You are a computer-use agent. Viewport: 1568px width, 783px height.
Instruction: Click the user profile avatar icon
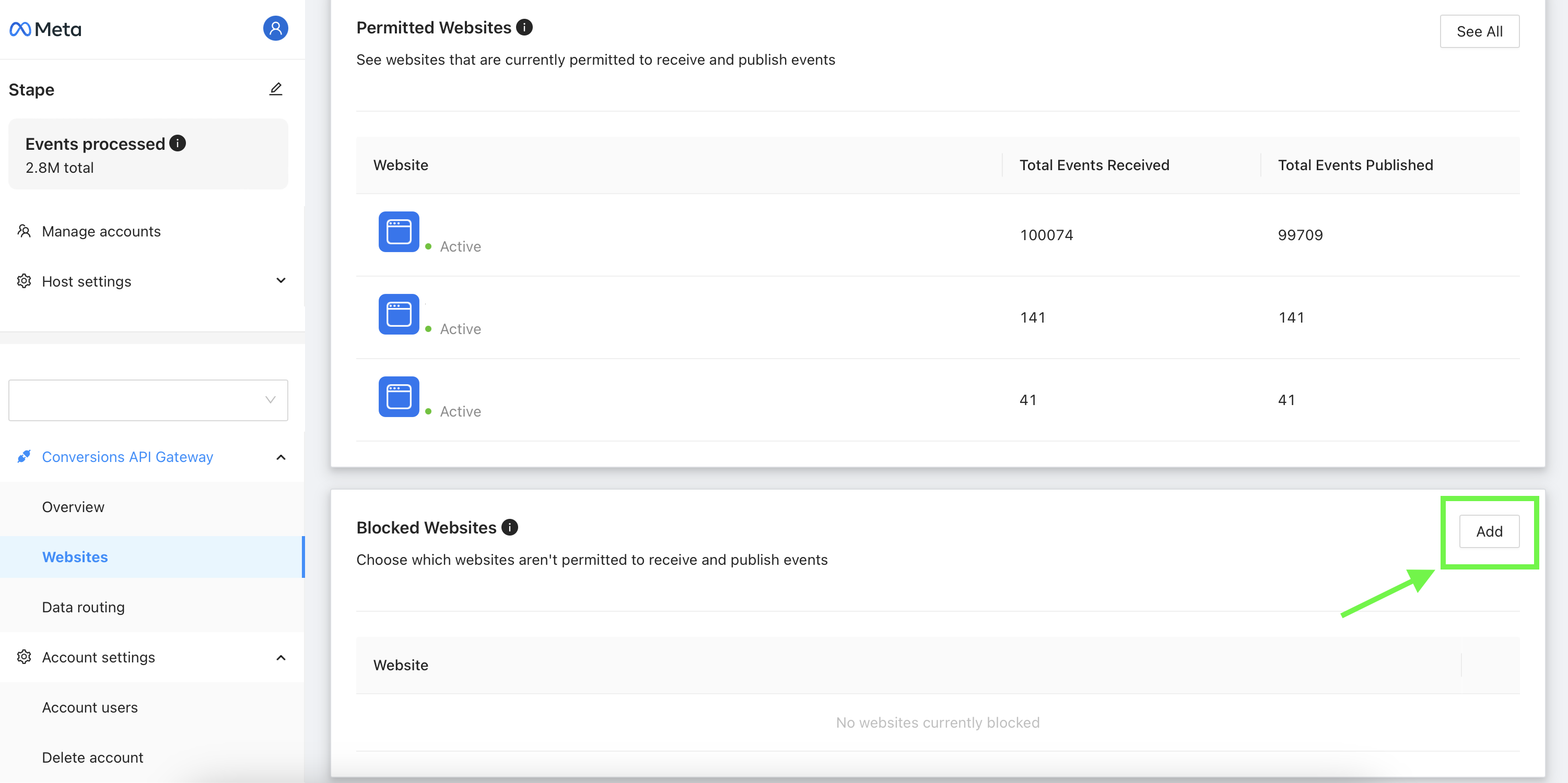tap(276, 28)
